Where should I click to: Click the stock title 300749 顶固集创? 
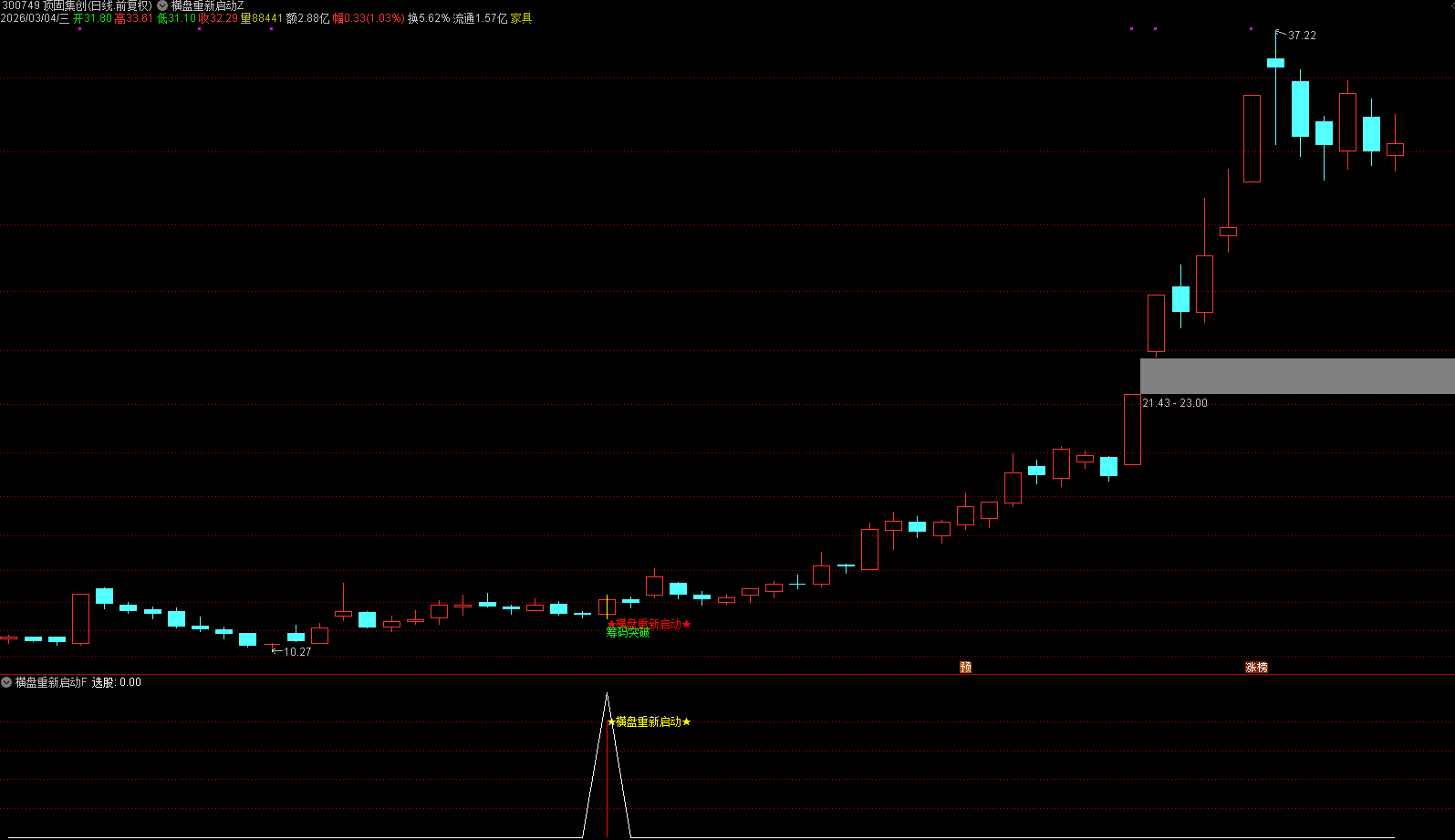coord(77,5)
